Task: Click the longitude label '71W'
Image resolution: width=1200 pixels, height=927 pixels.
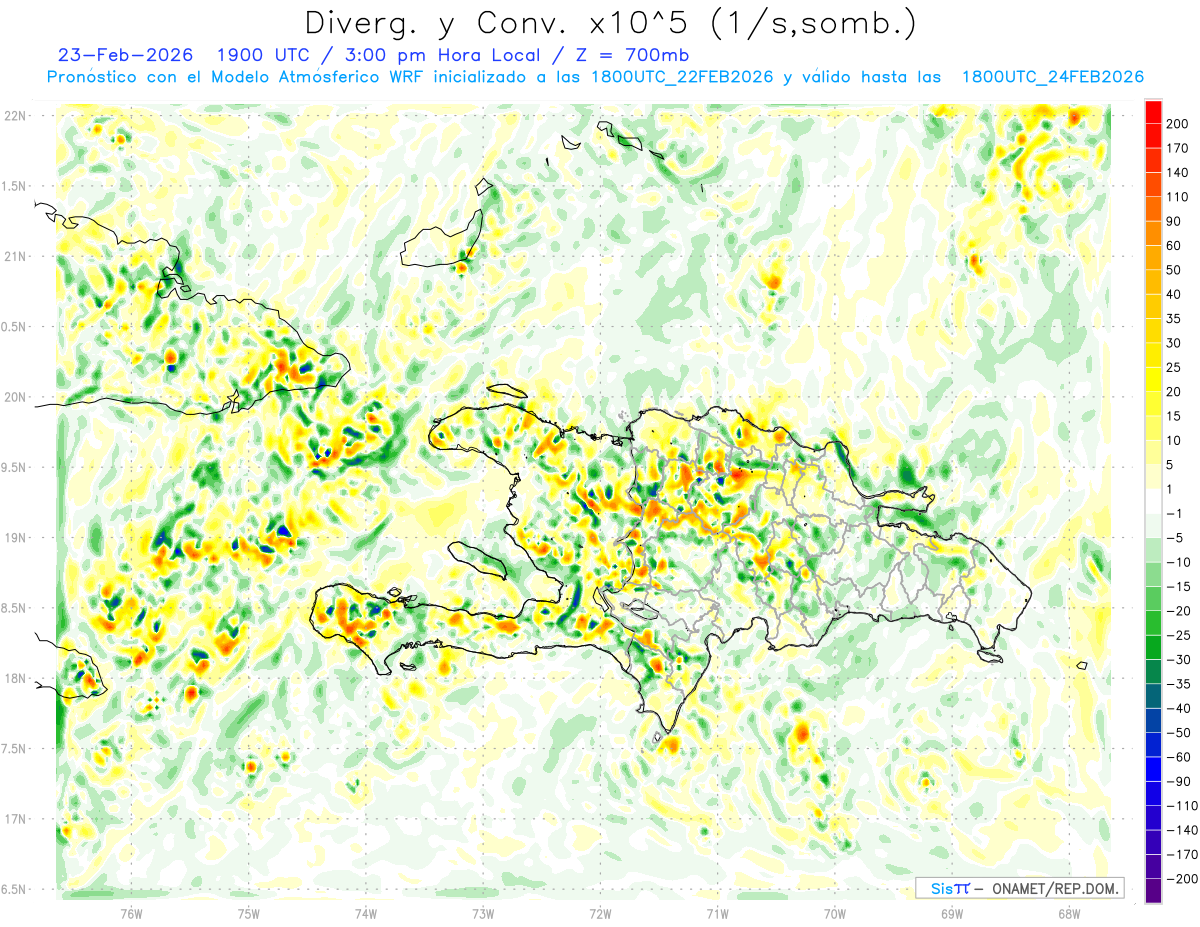Action: (717, 913)
